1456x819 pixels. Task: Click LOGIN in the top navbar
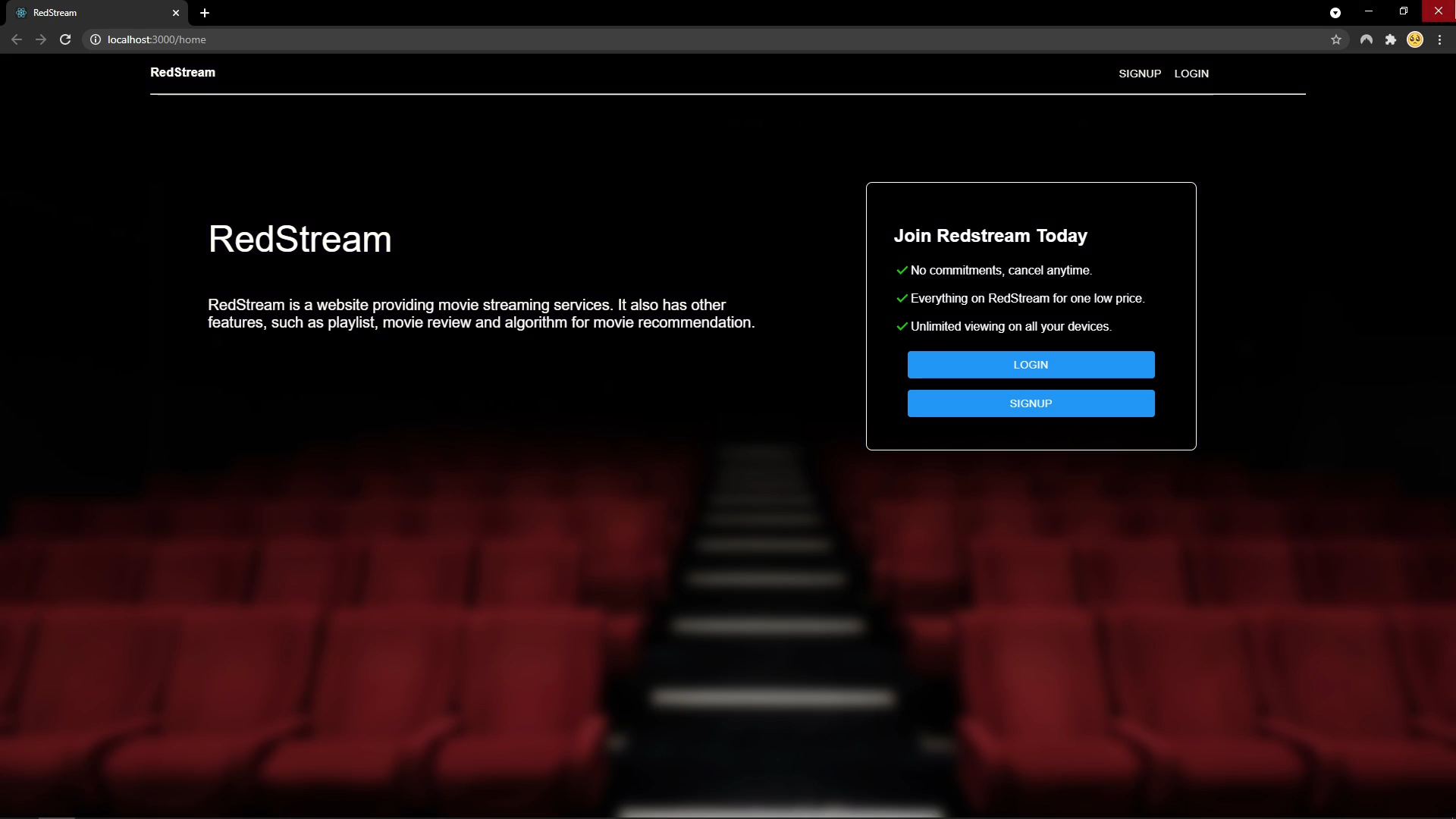pyautogui.click(x=1191, y=74)
